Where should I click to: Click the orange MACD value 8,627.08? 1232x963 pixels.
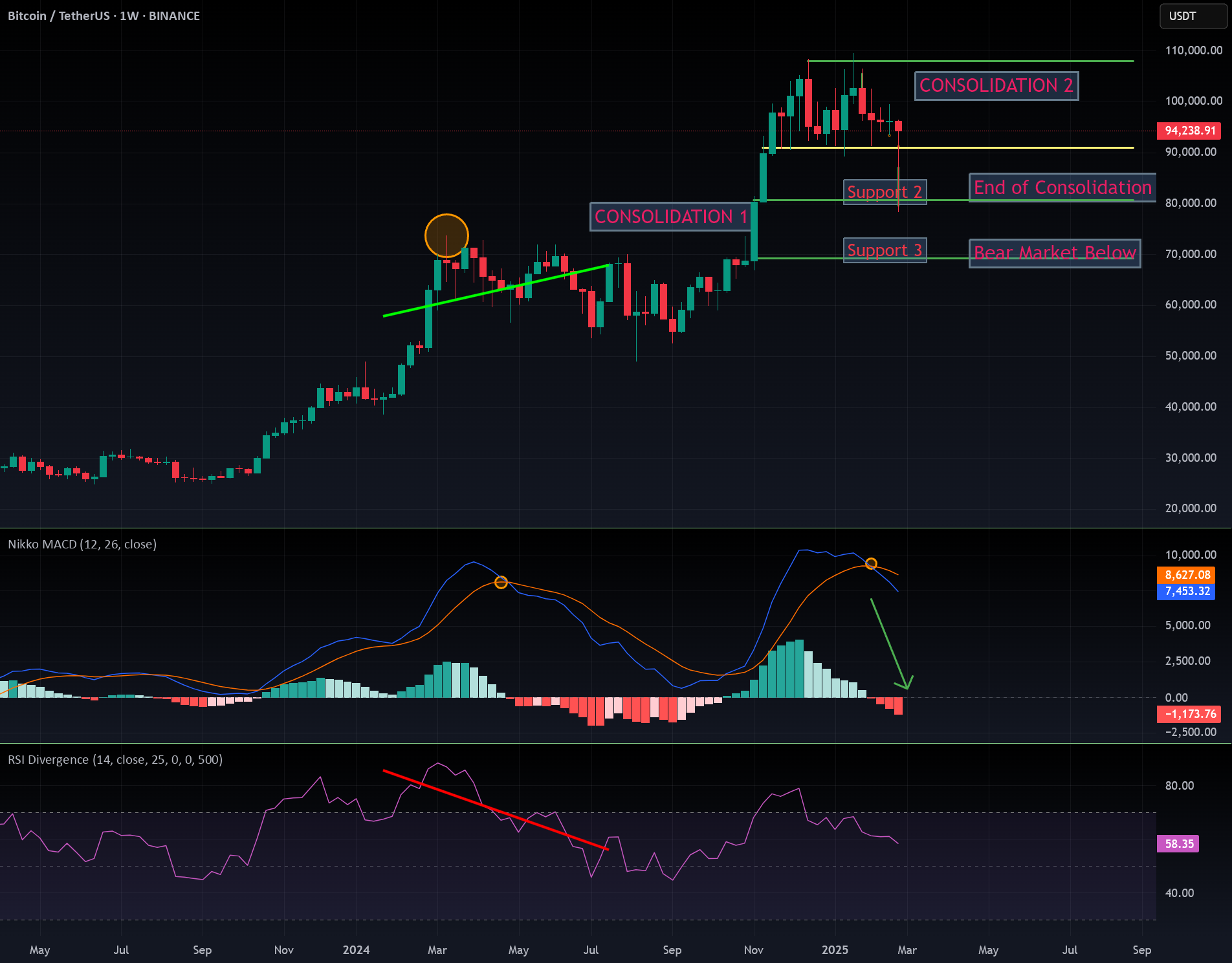[1187, 575]
